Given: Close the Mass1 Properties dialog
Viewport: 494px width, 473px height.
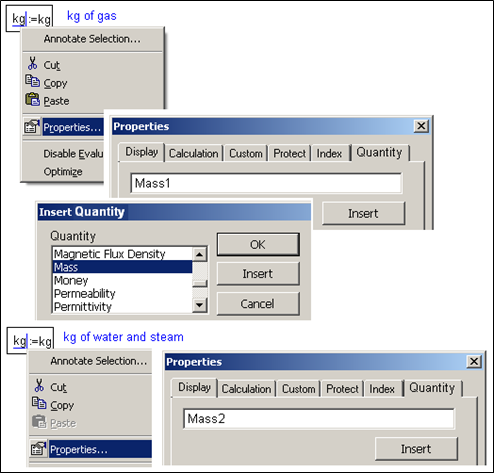Looking at the screenshot, I should pyautogui.click(x=421, y=126).
